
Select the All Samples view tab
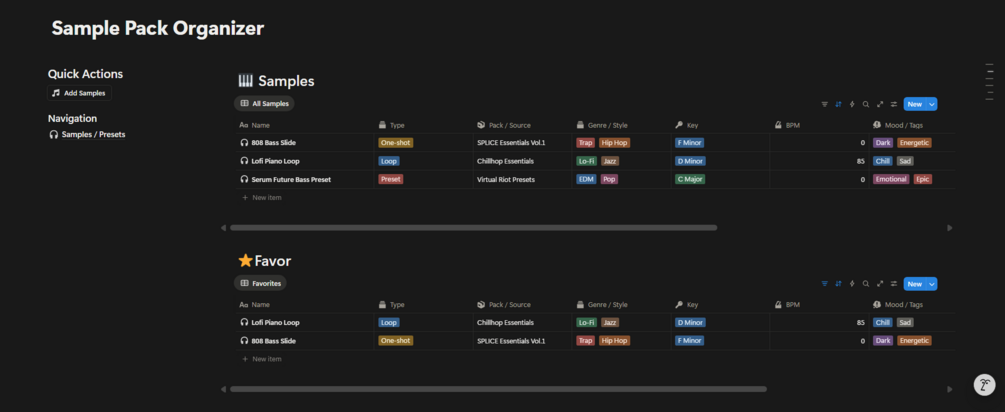pyautogui.click(x=264, y=104)
